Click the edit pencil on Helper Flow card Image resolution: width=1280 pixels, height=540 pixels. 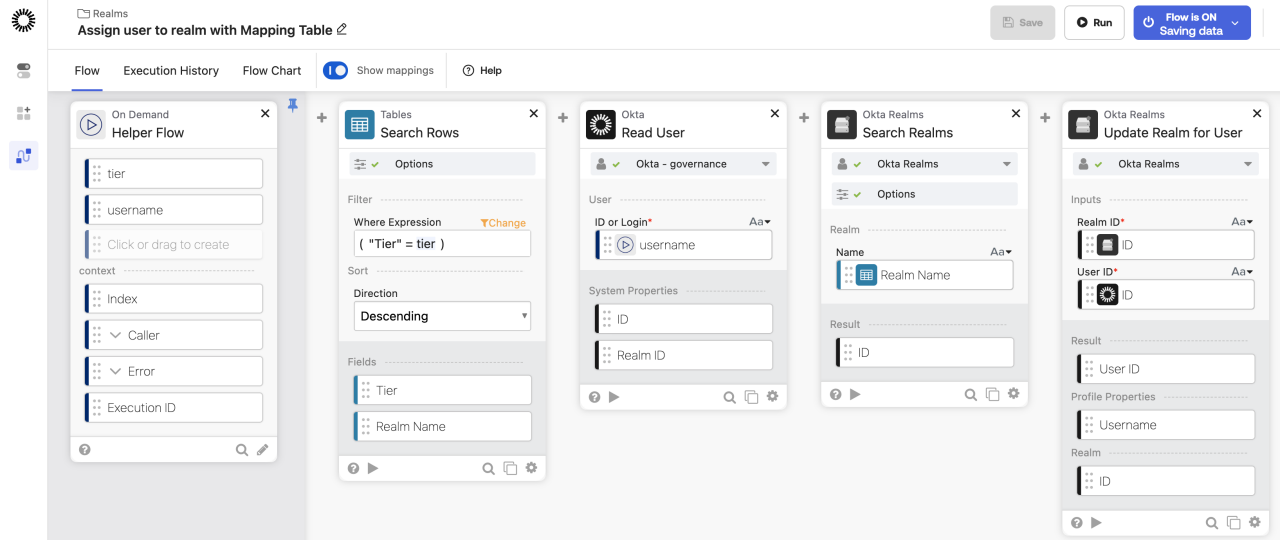263,450
